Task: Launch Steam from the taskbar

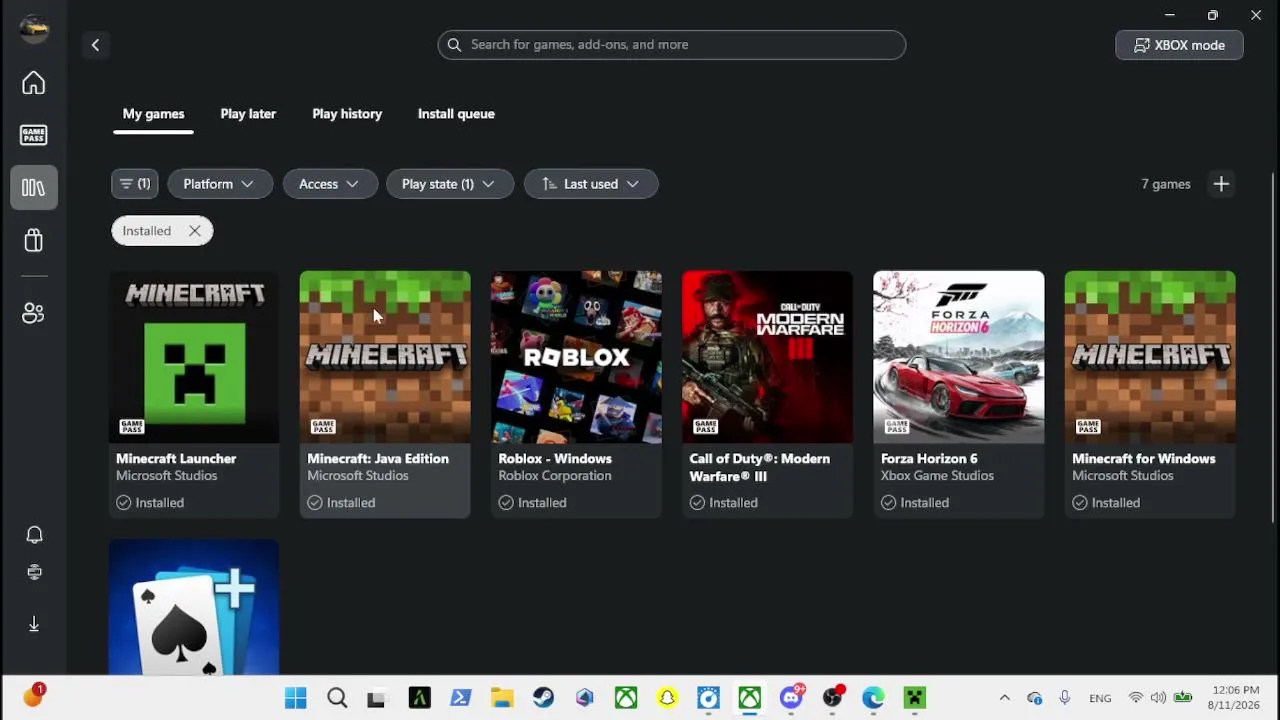Action: [543, 698]
